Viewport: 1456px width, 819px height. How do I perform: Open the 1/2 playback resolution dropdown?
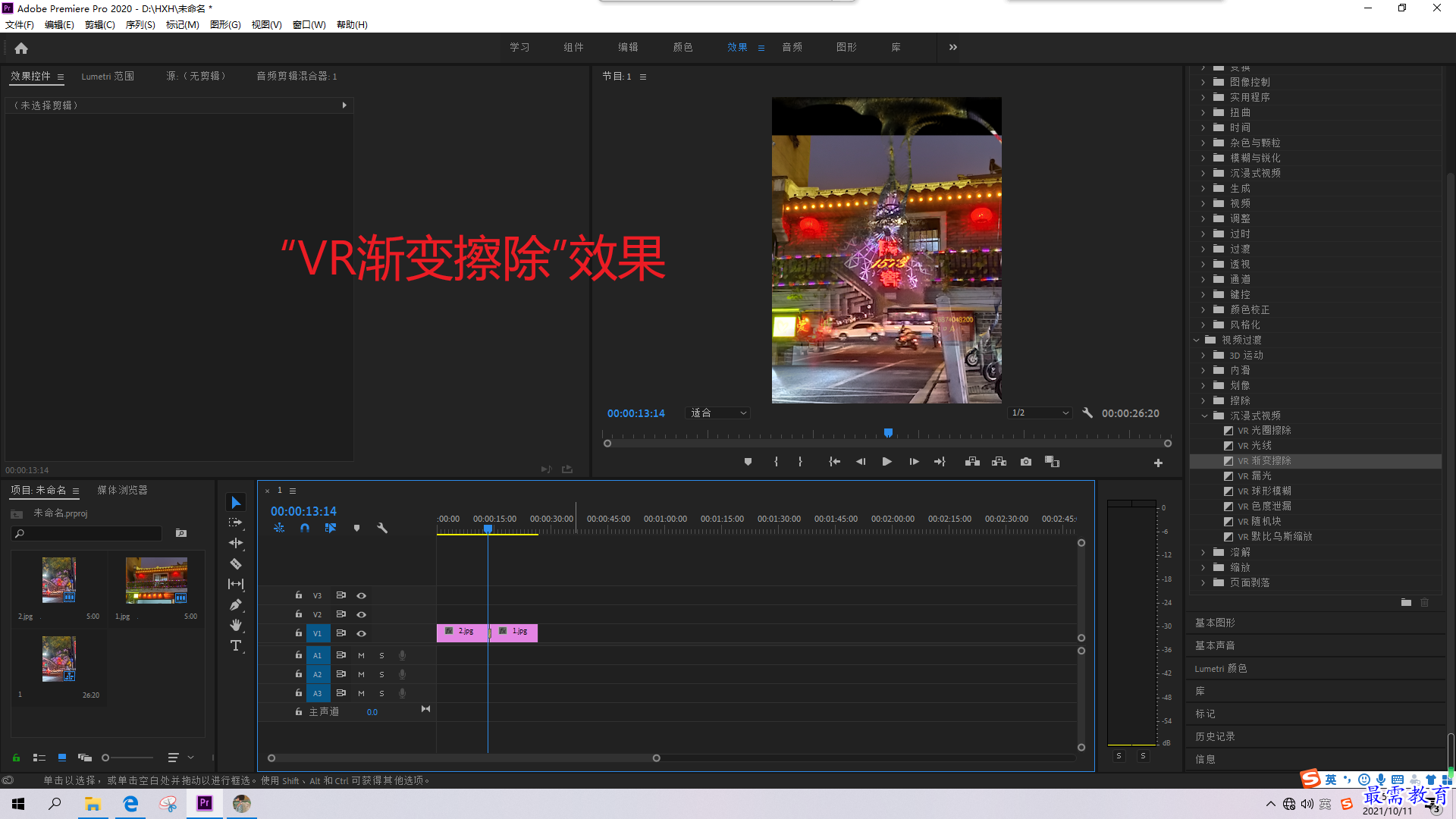click(1040, 413)
